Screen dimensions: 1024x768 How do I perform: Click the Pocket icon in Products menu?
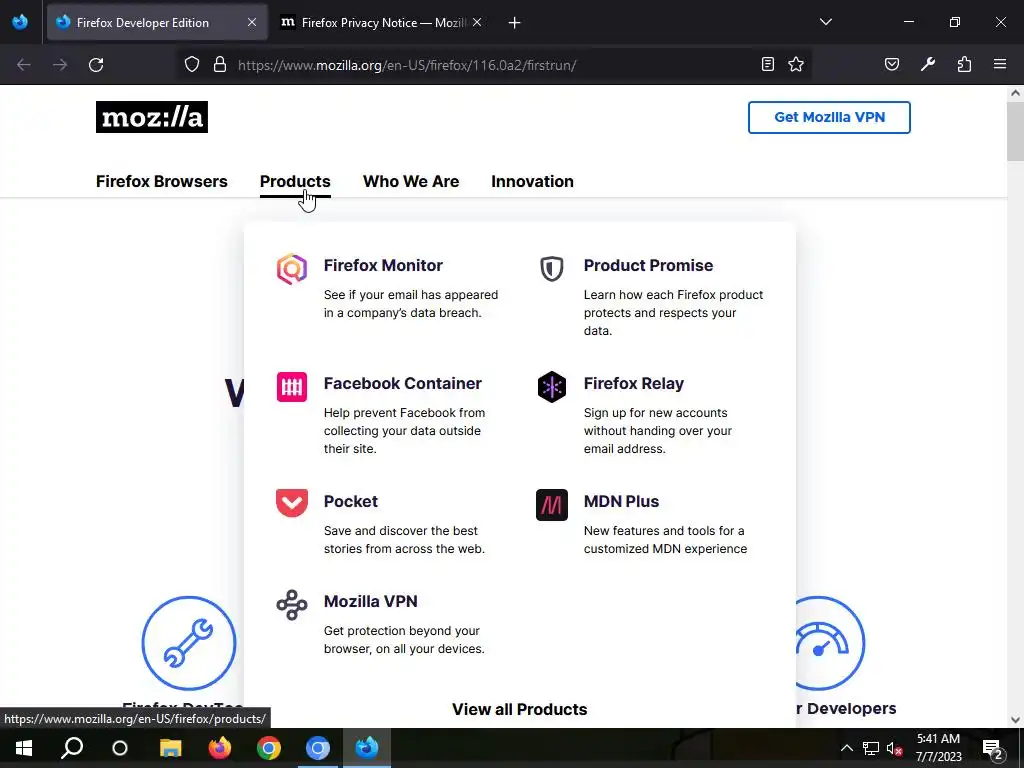291,504
